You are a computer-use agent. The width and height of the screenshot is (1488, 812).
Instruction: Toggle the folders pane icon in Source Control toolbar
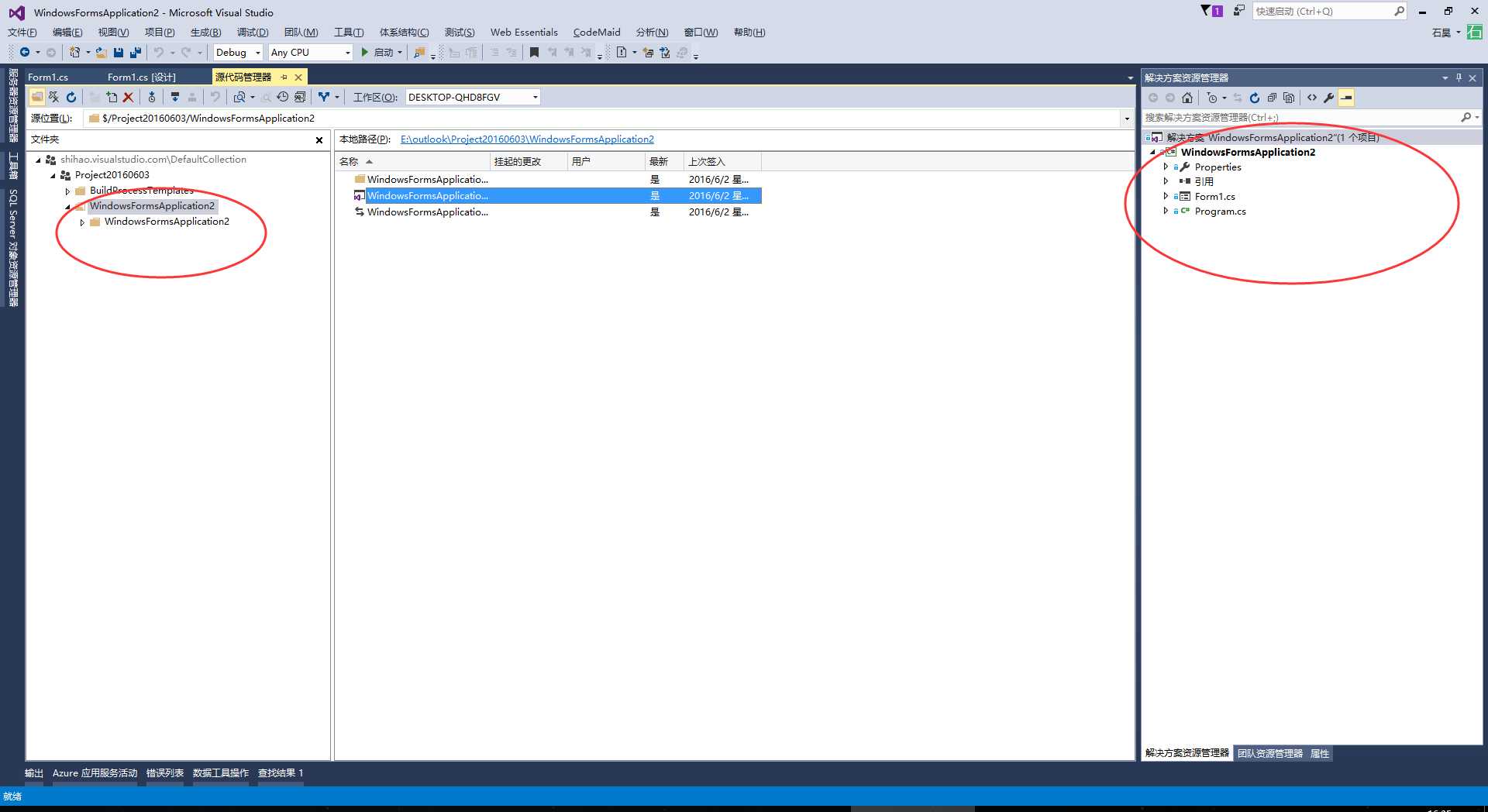pos(37,97)
